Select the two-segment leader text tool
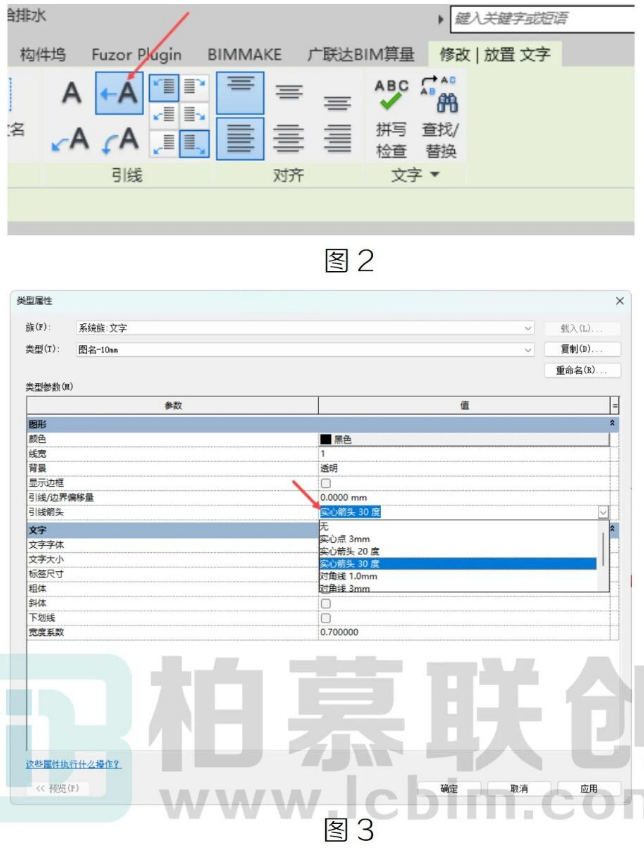The height and width of the screenshot is (848, 644). (71, 140)
